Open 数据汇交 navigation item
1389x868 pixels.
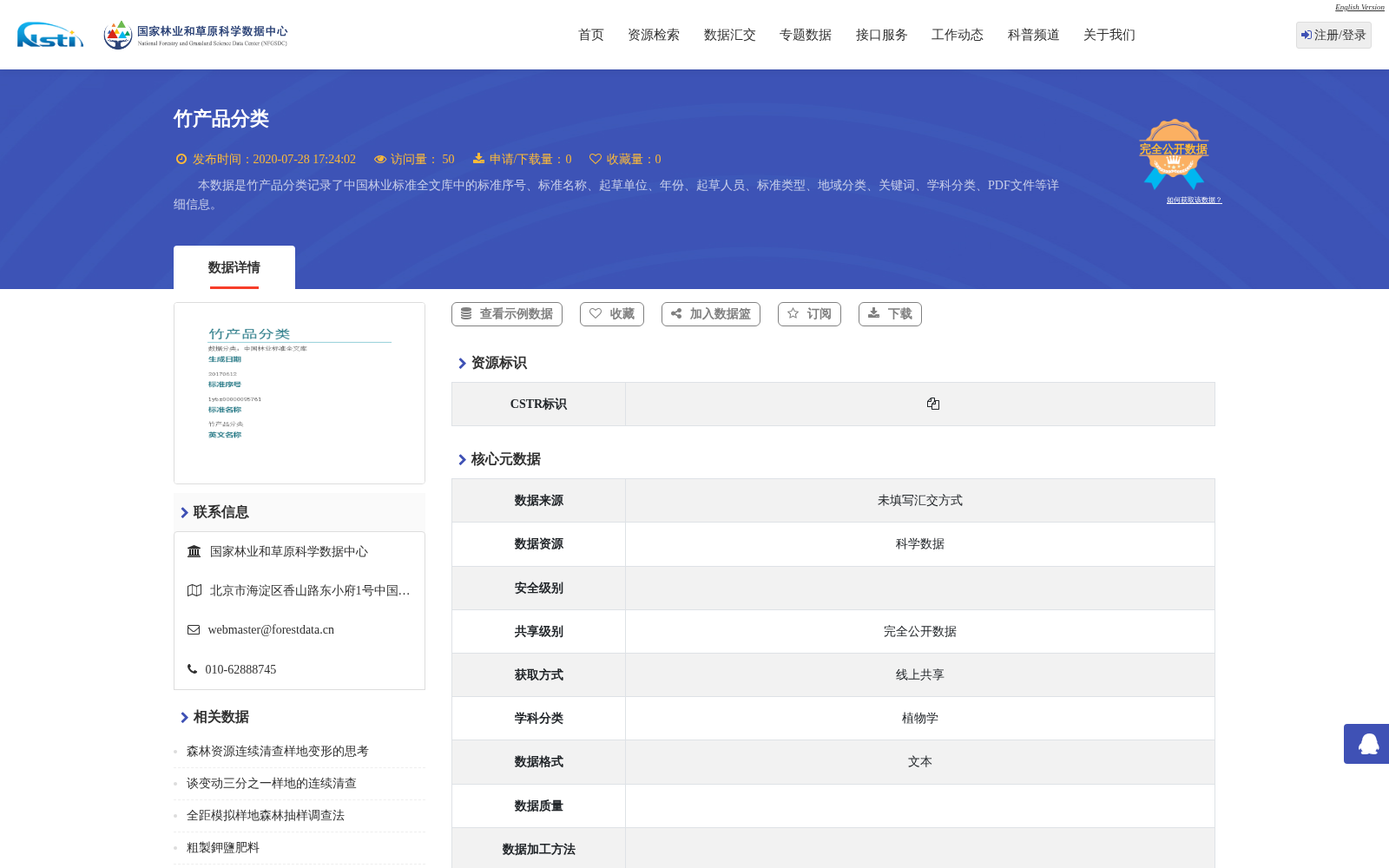coord(730,35)
